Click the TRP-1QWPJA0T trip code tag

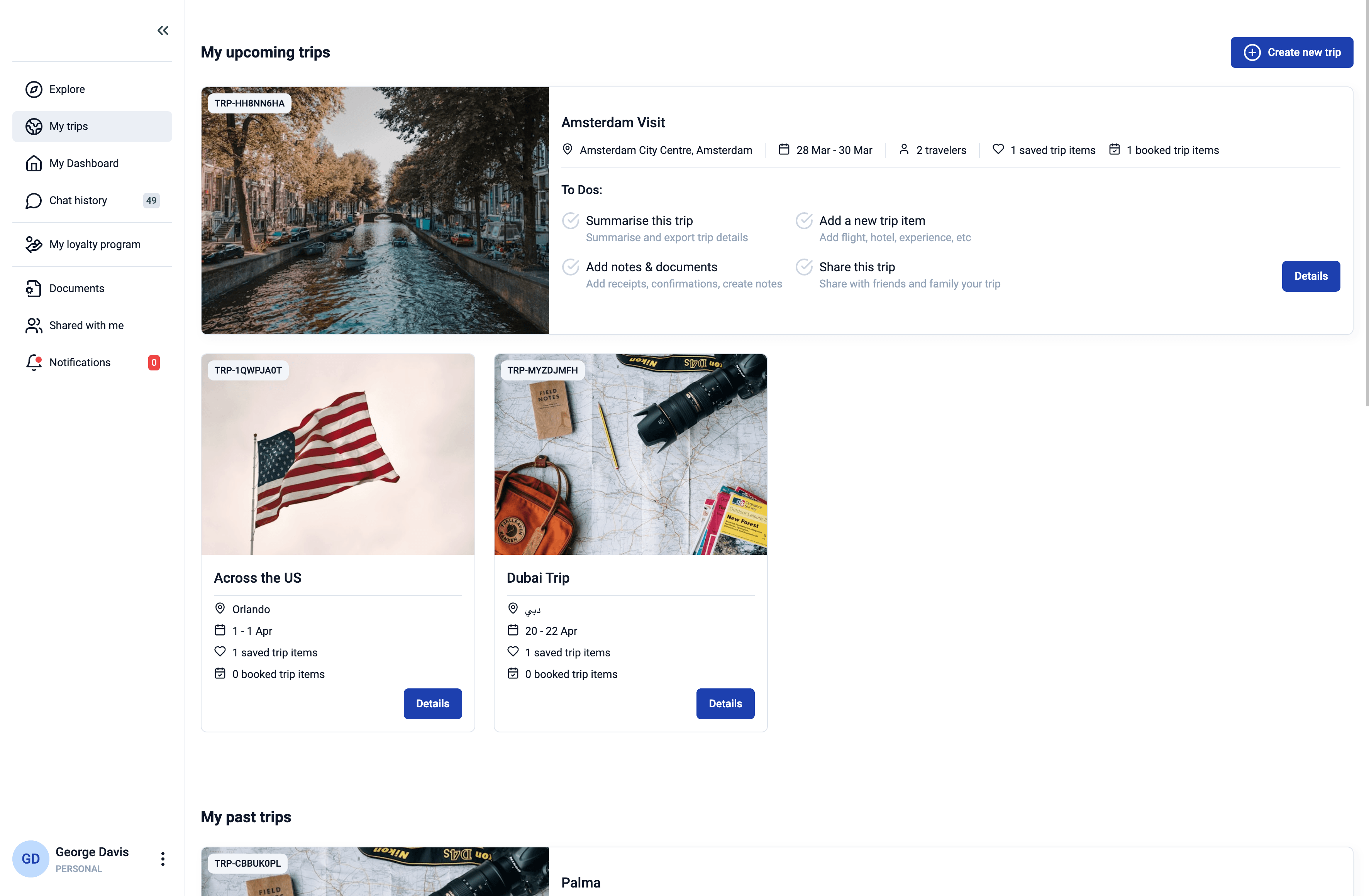[x=248, y=370]
